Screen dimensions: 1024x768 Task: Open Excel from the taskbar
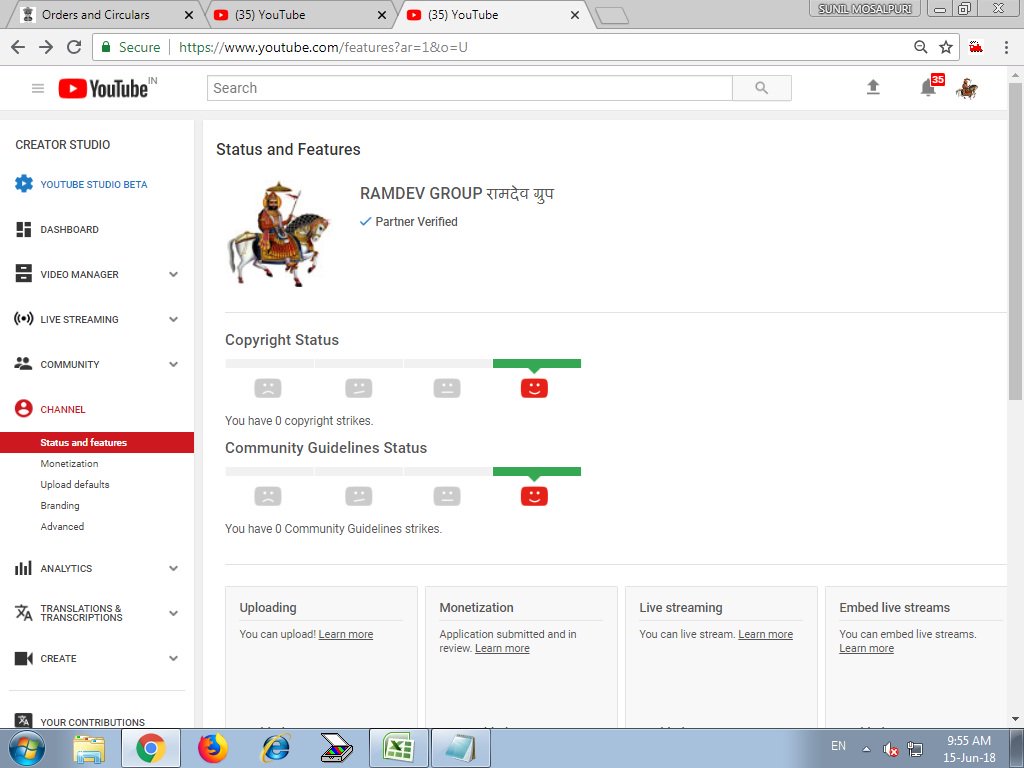pyautogui.click(x=398, y=748)
